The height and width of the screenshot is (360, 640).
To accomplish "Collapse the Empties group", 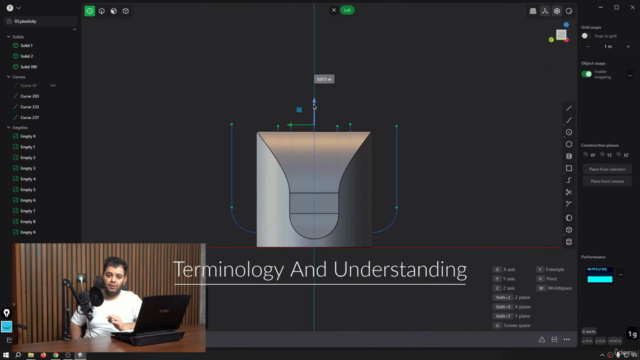I will pyautogui.click(x=9, y=127).
